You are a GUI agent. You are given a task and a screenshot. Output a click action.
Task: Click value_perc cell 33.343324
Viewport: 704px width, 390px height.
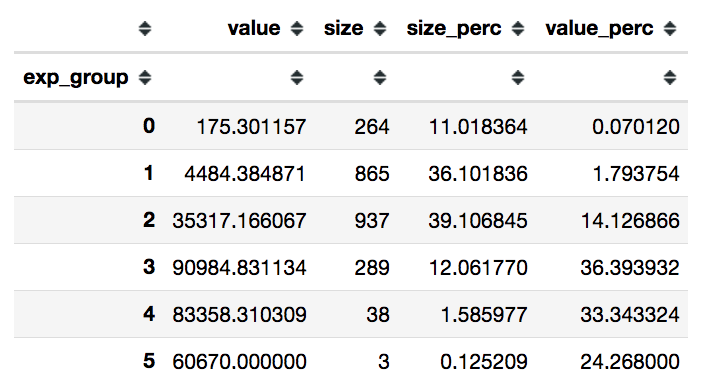click(x=630, y=315)
